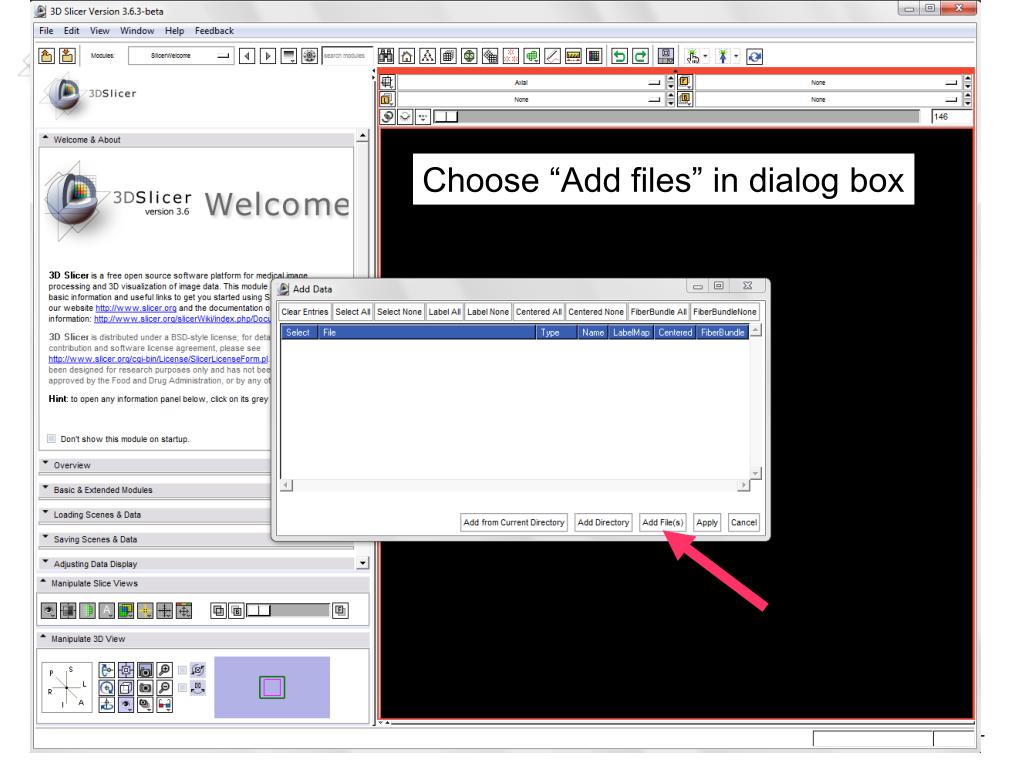Click Clear Entries button

(304, 312)
